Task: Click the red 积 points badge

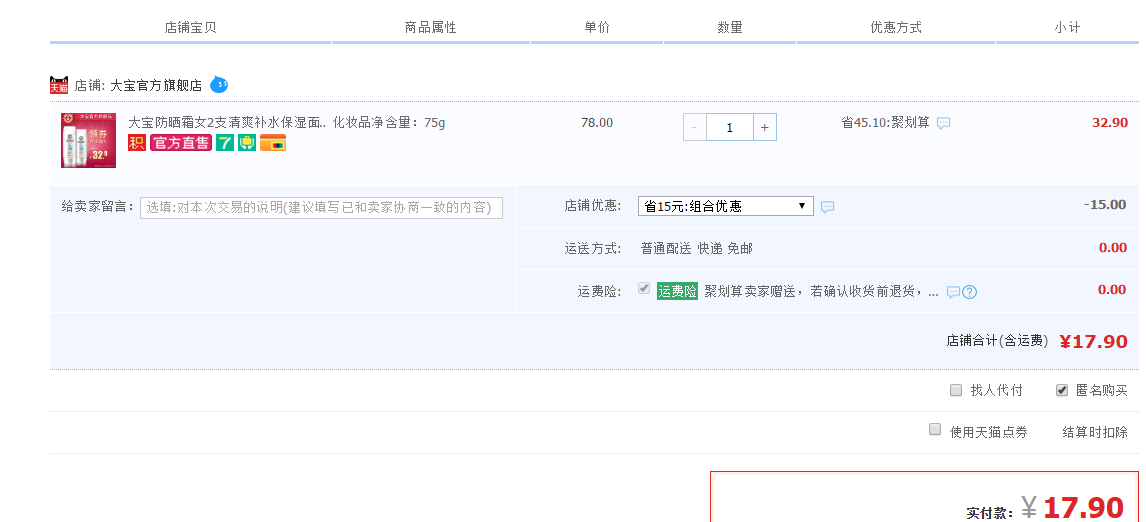Action: click(137, 143)
